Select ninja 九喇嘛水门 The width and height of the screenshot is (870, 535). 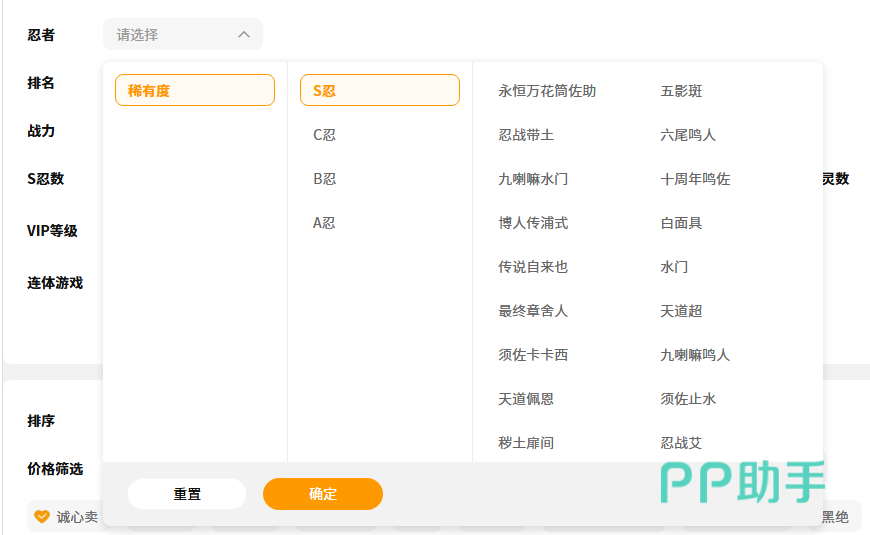point(533,179)
